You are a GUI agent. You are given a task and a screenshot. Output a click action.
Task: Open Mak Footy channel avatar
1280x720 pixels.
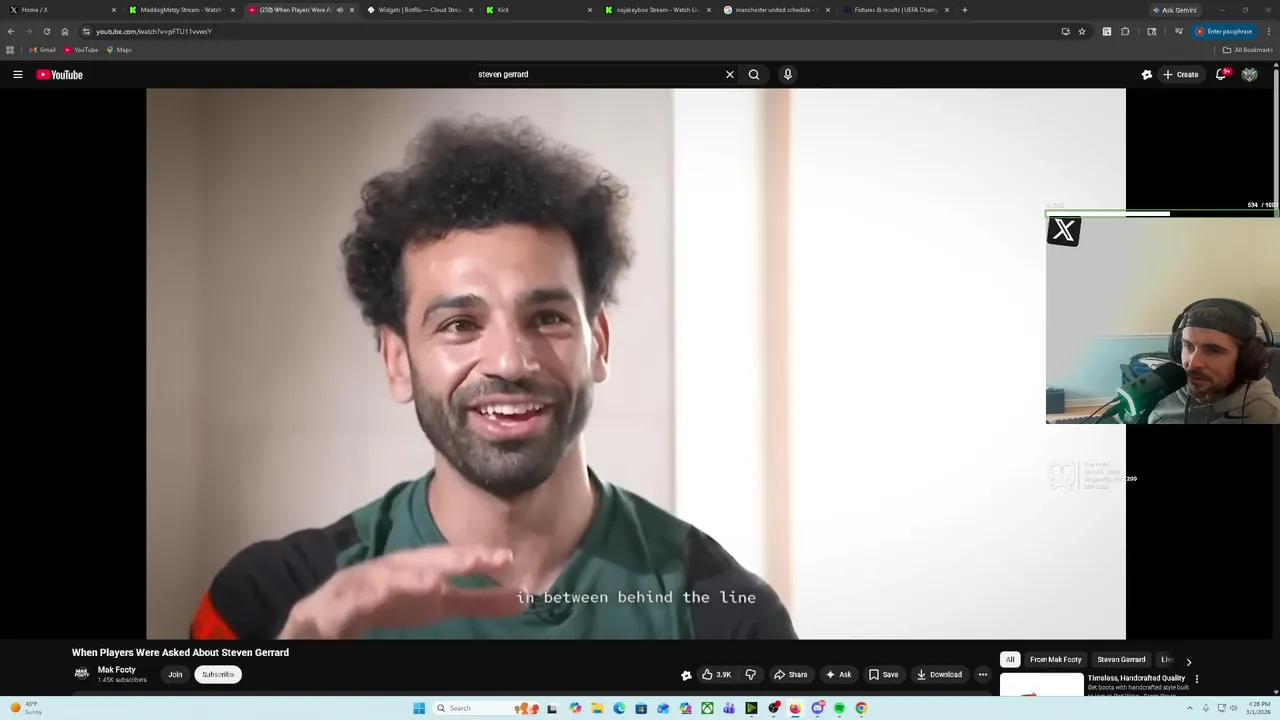82,674
